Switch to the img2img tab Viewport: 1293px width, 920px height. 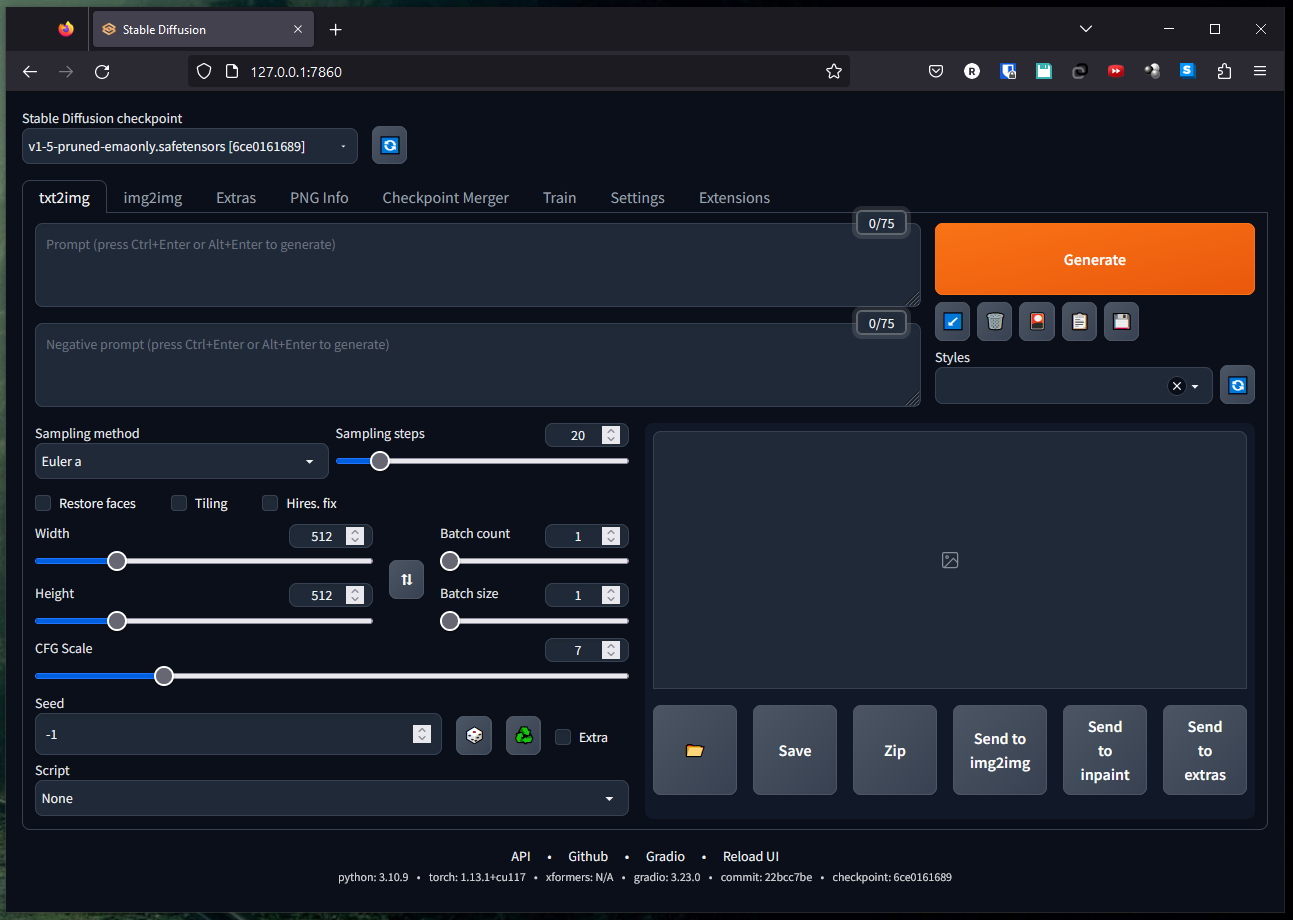click(153, 197)
